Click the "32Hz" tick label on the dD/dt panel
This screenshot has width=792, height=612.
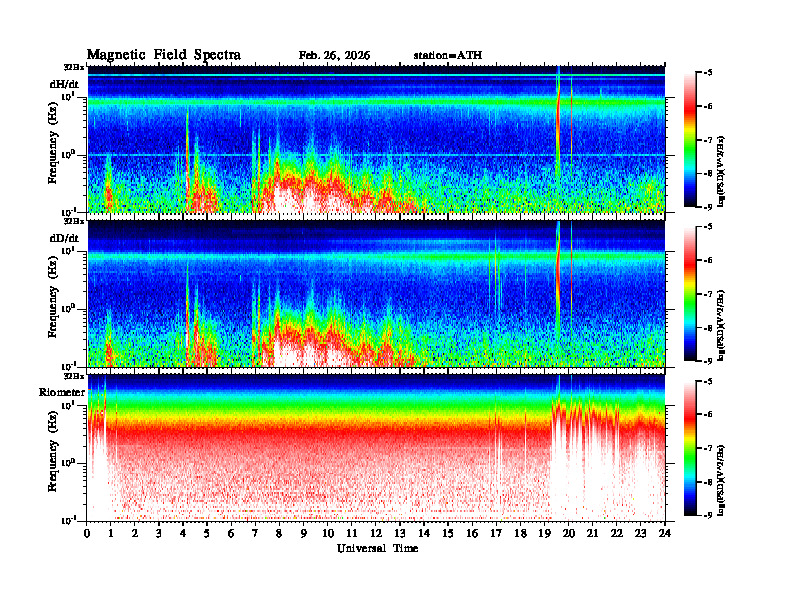coord(74,221)
